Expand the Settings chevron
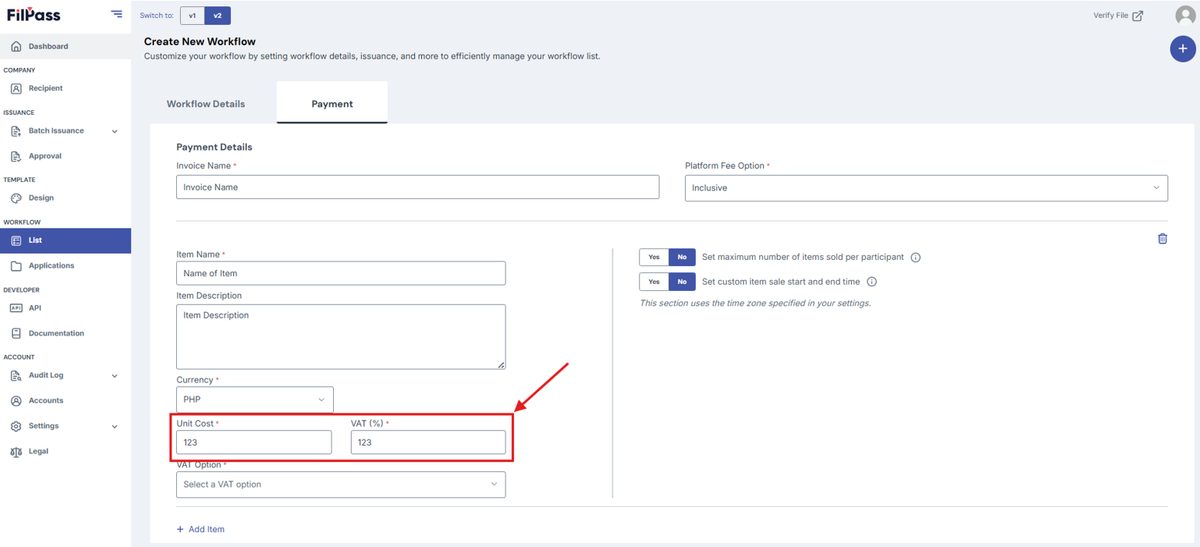The image size is (1200, 547). click(114, 426)
